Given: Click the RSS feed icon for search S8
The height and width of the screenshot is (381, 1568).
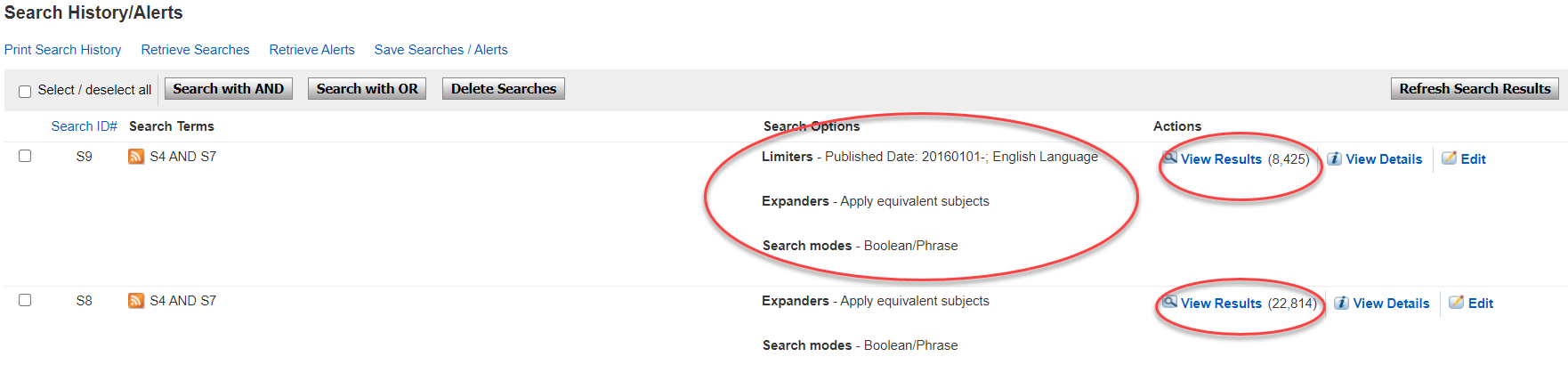Looking at the screenshot, I should click(x=136, y=301).
